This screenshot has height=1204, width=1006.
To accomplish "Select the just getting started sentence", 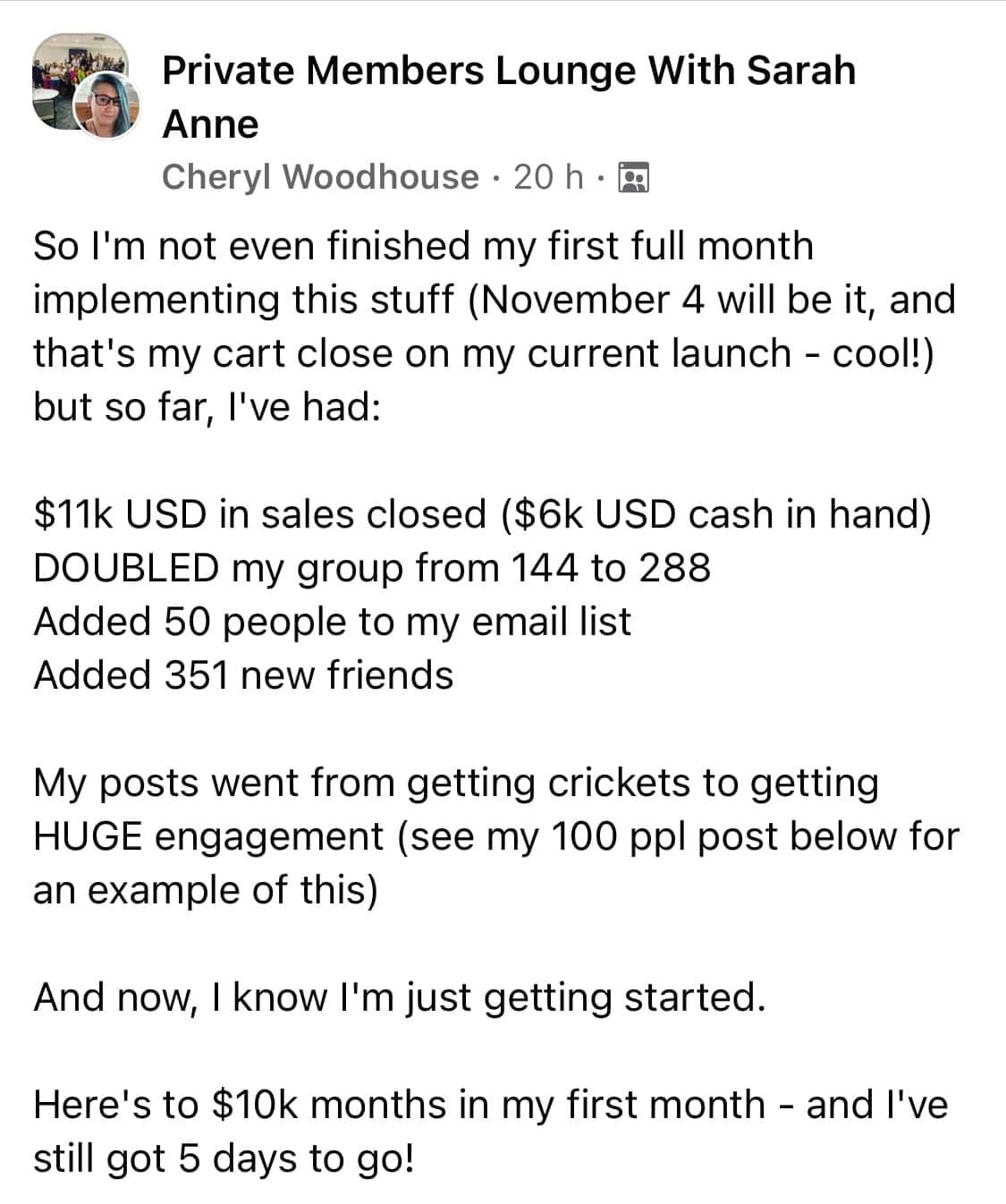I will (400, 997).
